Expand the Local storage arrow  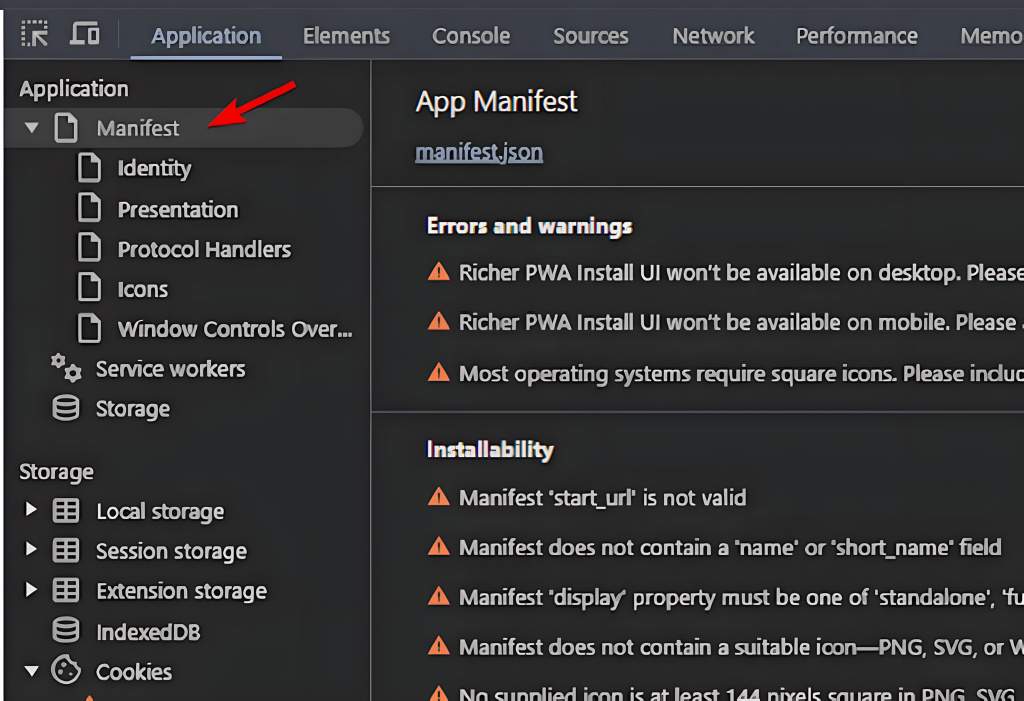click(x=31, y=510)
